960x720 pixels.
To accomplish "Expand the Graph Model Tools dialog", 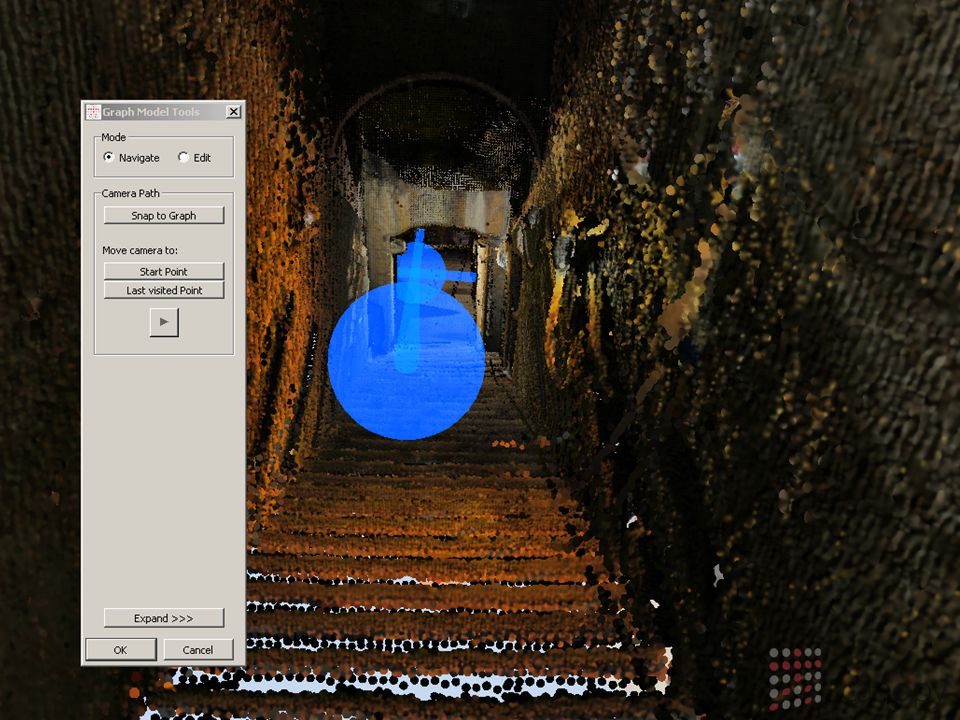I will (163, 618).
